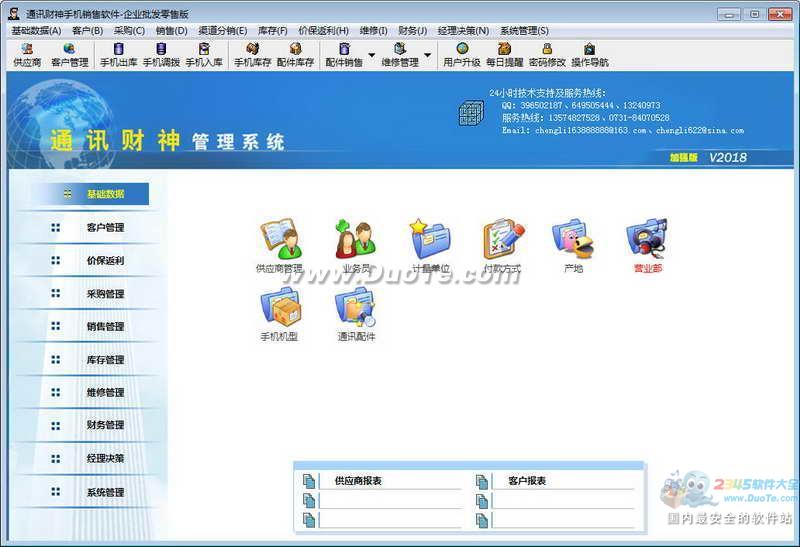Click the document icon beside 客户报表
The width and height of the screenshot is (800, 547).
pyautogui.click(x=482, y=481)
